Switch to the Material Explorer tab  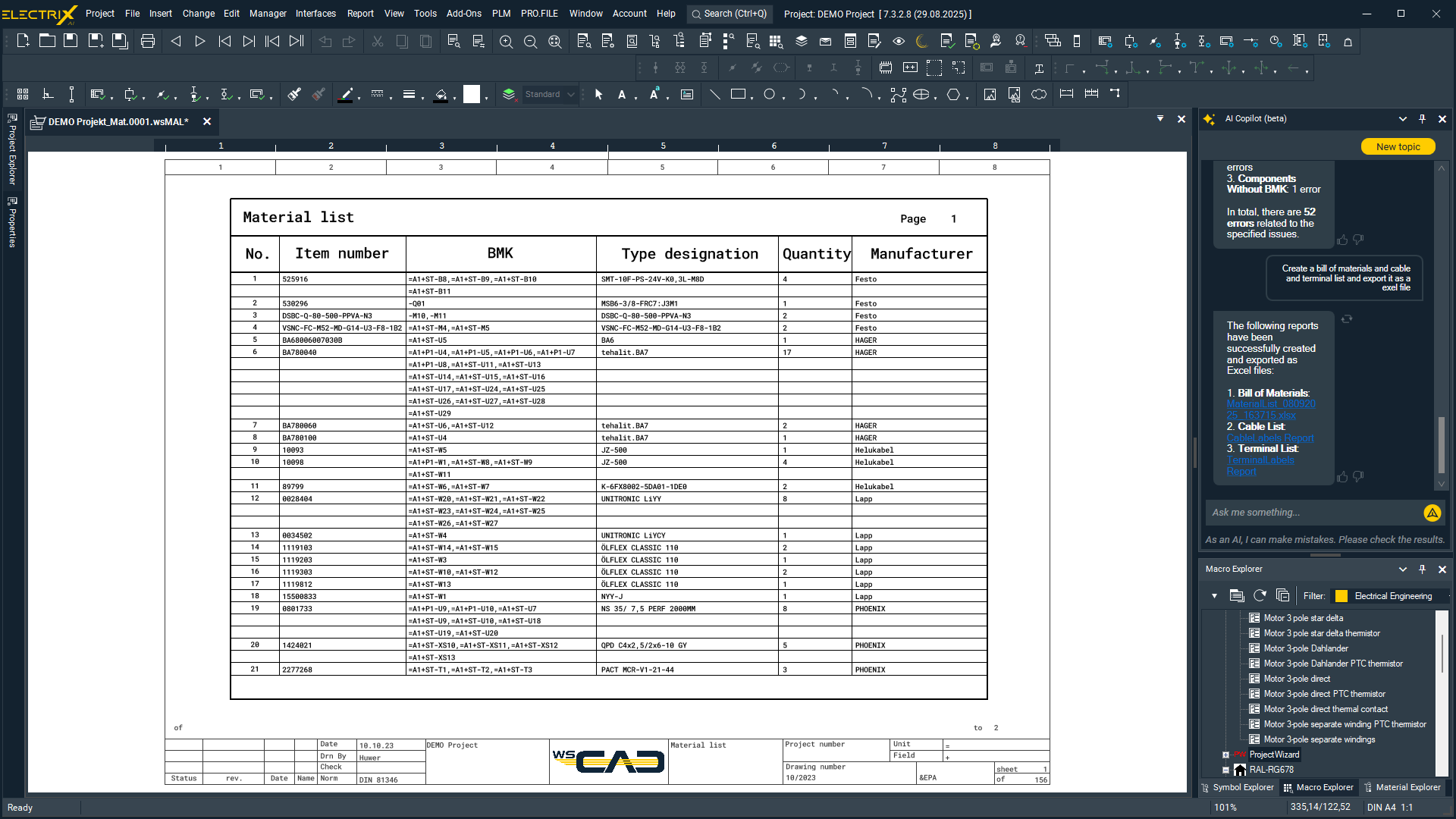pyautogui.click(x=1402, y=787)
